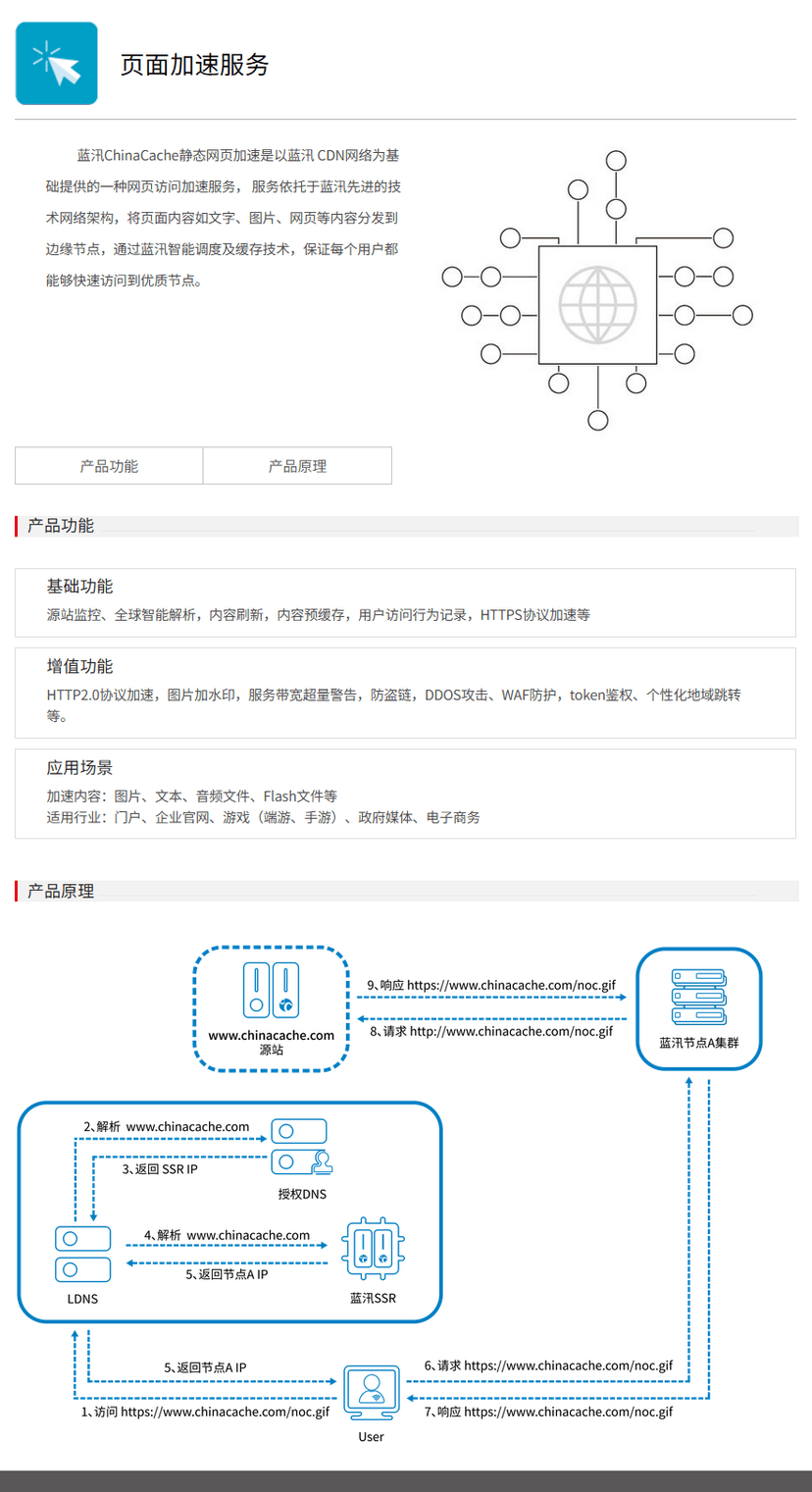Click the 适用行业 line in 应用场景
The width and height of the screenshot is (812, 1492).
click(x=263, y=817)
